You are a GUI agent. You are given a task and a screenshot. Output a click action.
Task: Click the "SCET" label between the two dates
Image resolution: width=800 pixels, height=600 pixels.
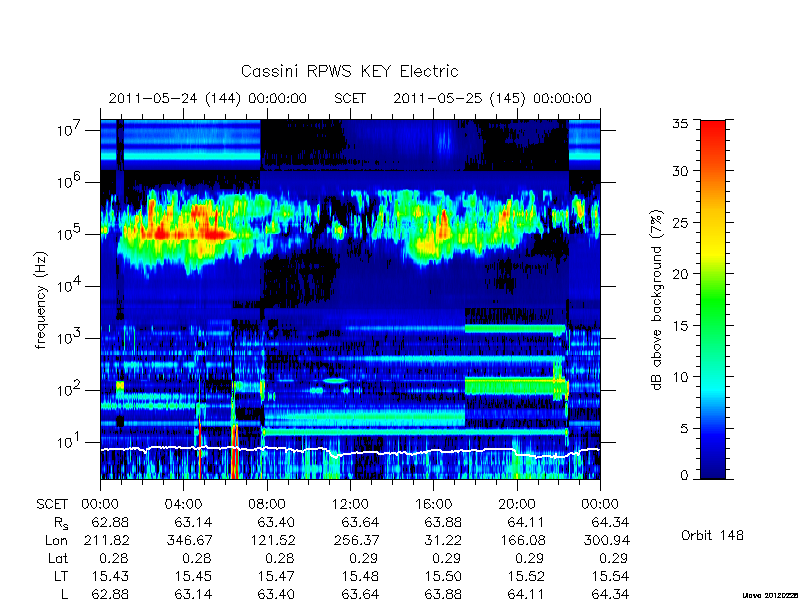(350, 98)
